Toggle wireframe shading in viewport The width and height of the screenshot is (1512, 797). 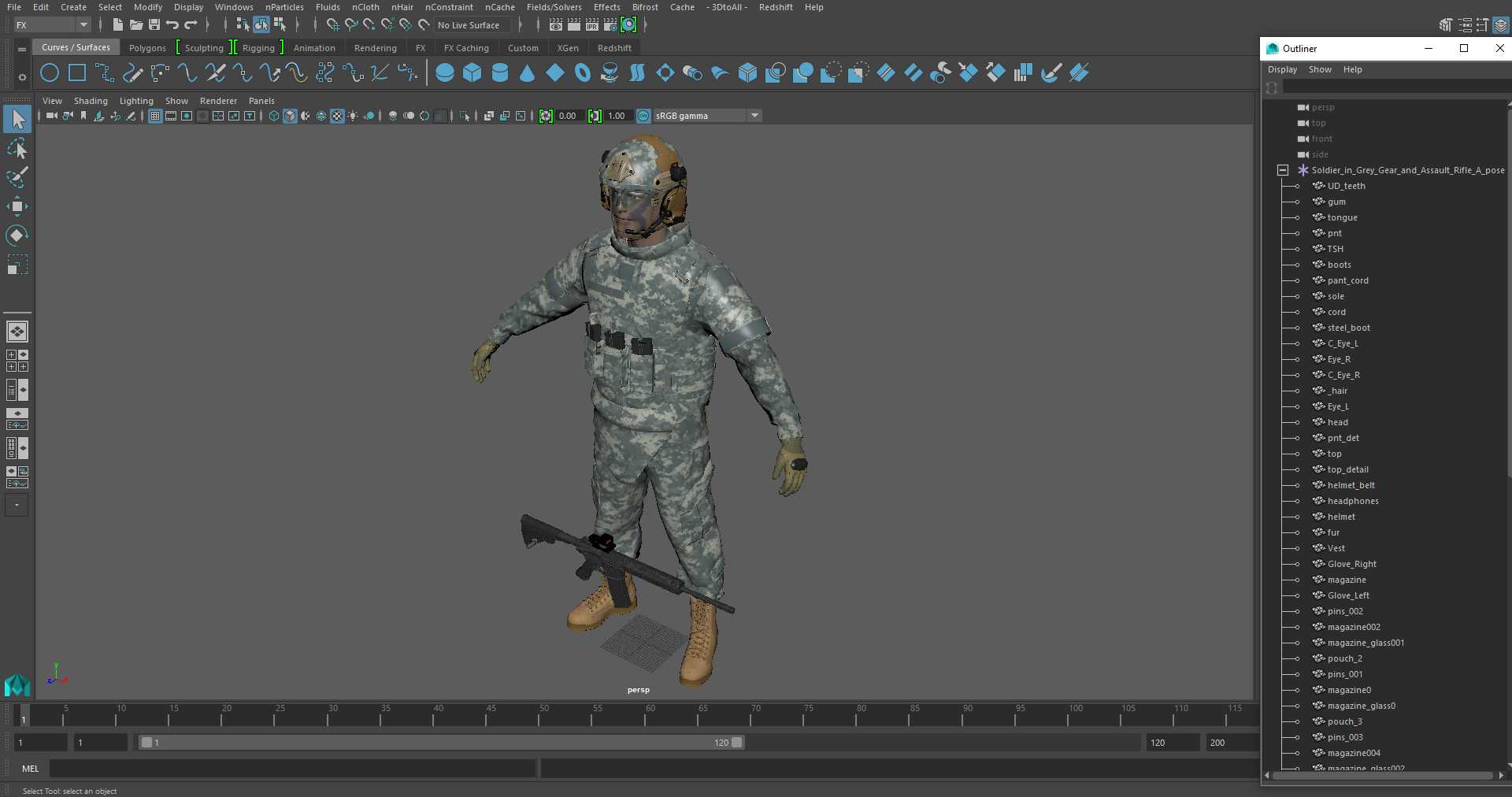tap(274, 116)
